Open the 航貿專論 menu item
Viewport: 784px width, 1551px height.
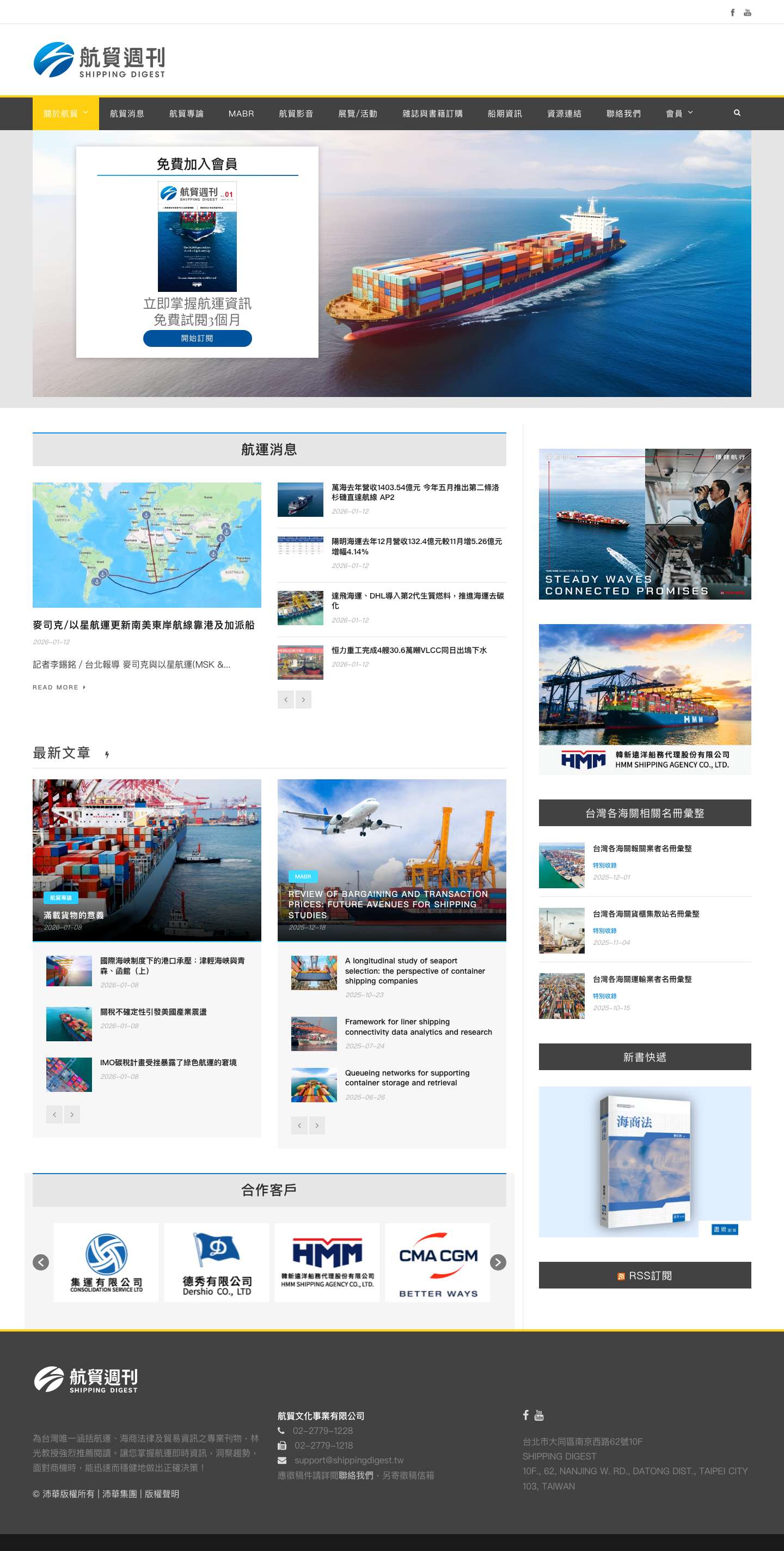(186, 113)
